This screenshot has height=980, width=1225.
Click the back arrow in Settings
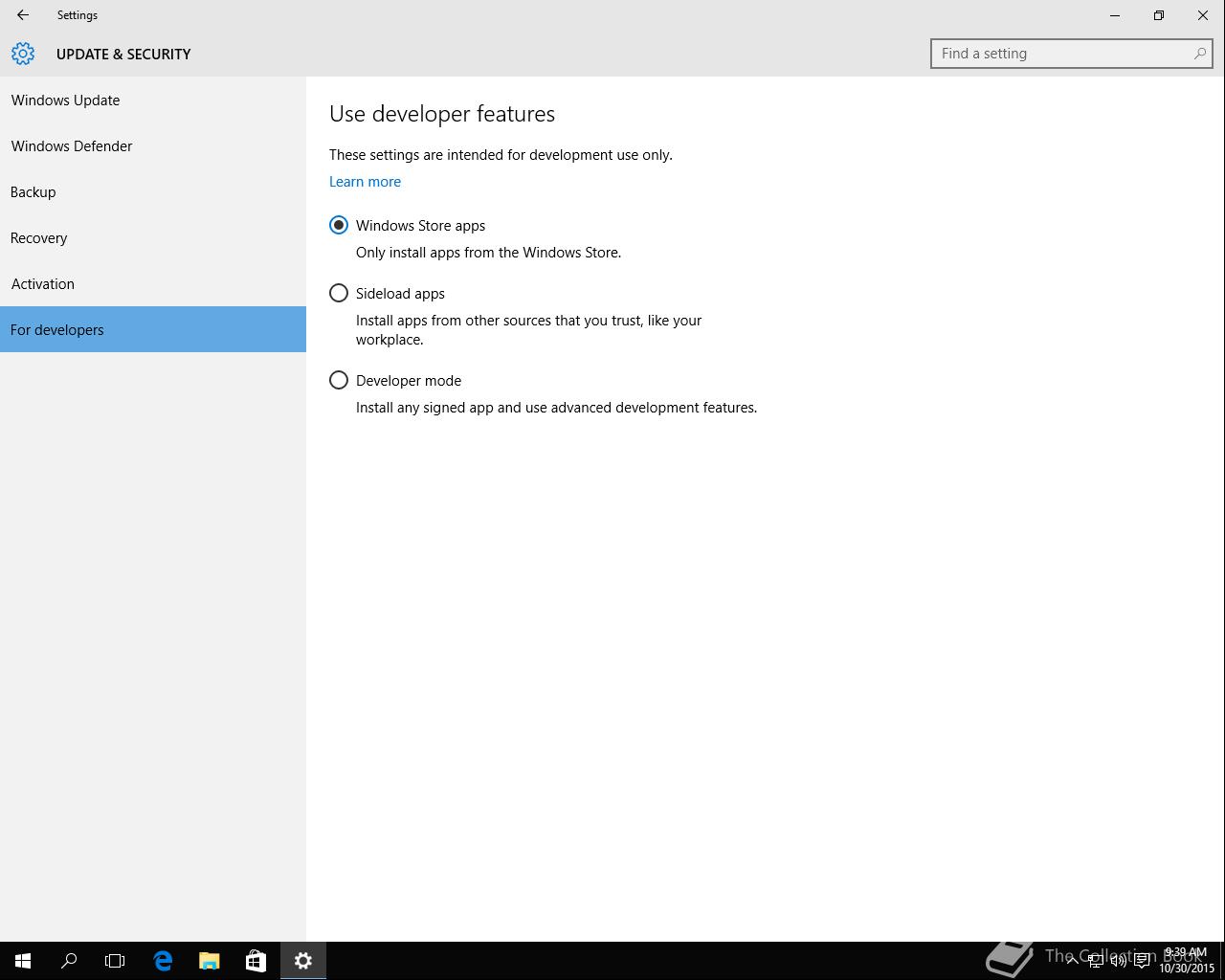pyautogui.click(x=23, y=15)
